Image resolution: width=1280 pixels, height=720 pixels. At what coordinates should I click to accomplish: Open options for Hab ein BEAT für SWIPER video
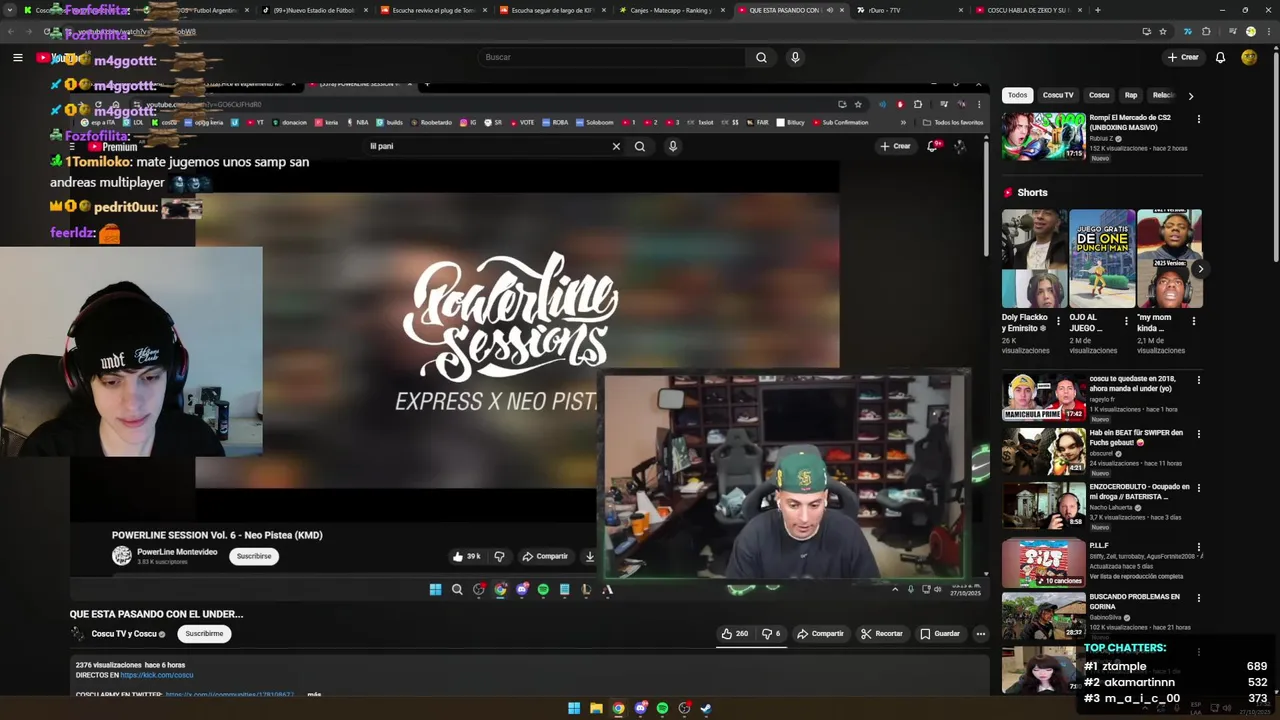(x=1198, y=434)
